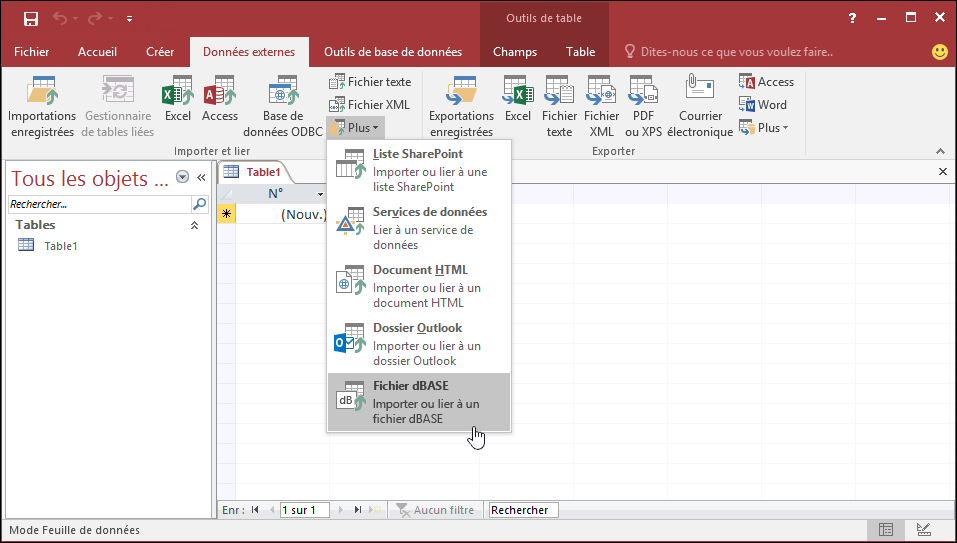Import from Excel in Importer et lier
This screenshot has width=957, height=543.
click(178, 99)
